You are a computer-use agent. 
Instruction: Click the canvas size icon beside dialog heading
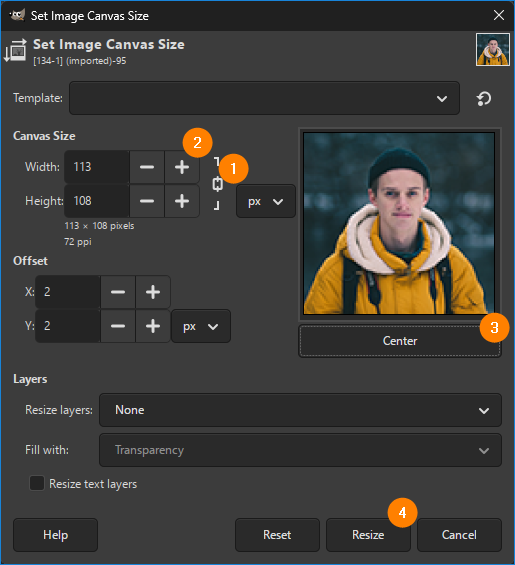[15, 50]
